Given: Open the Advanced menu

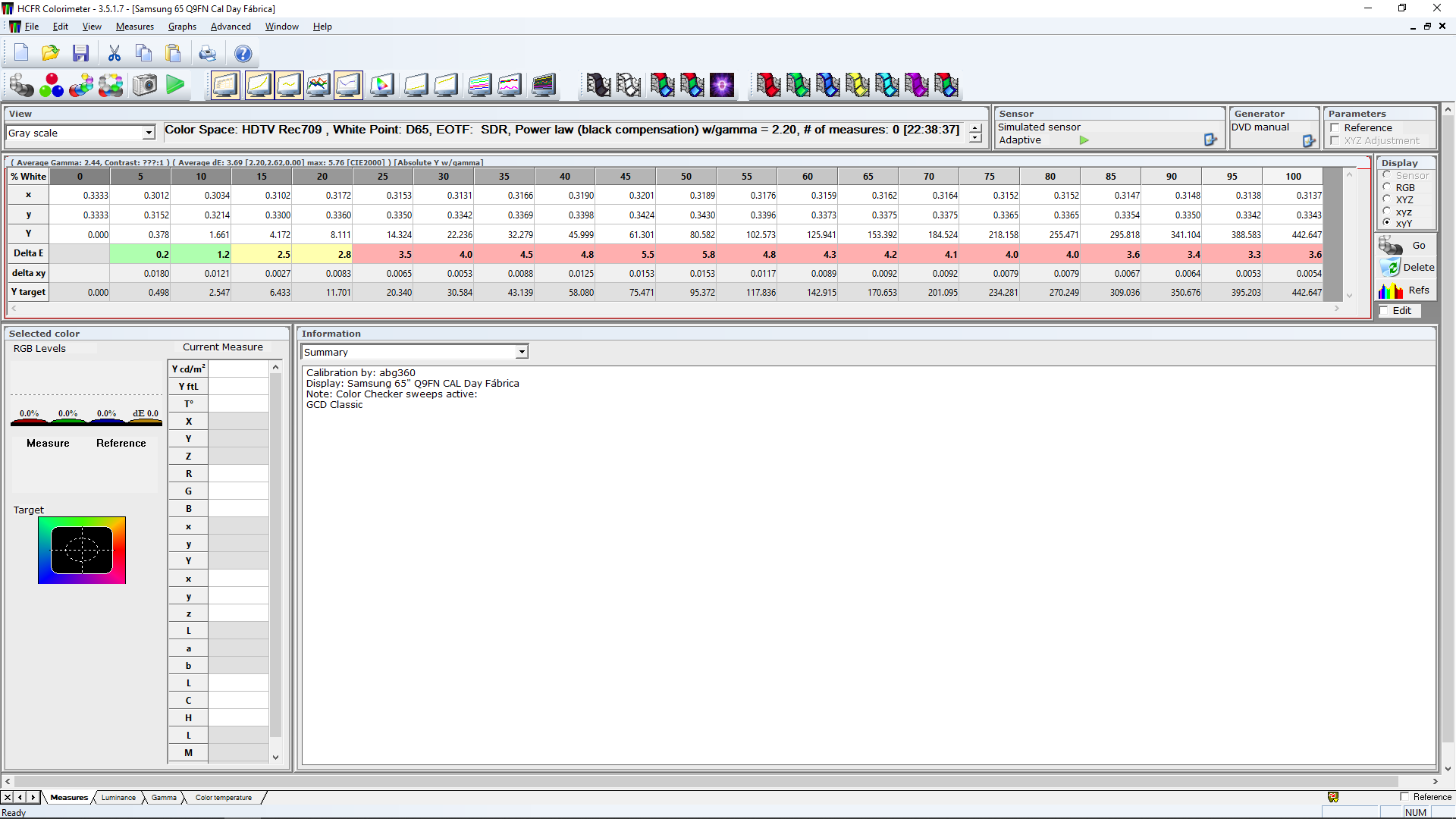Looking at the screenshot, I should 231,27.
